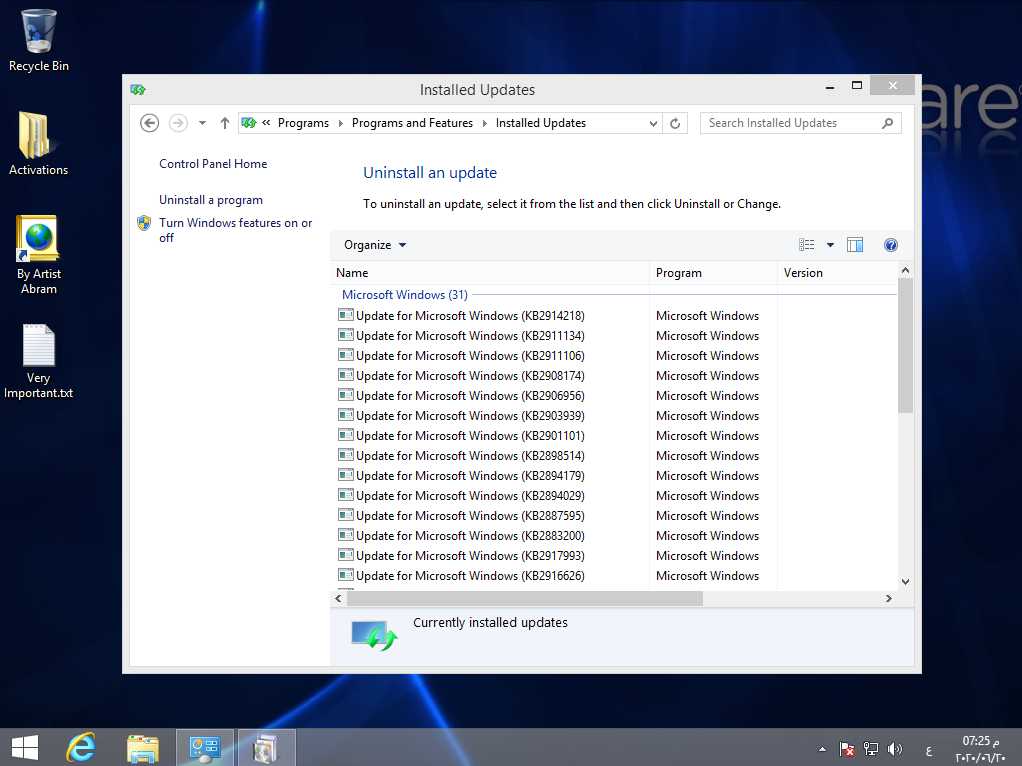Viewport: 1022px width, 766px height.
Task: Select the Very Important.txt file
Action: (x=38, y=361)
